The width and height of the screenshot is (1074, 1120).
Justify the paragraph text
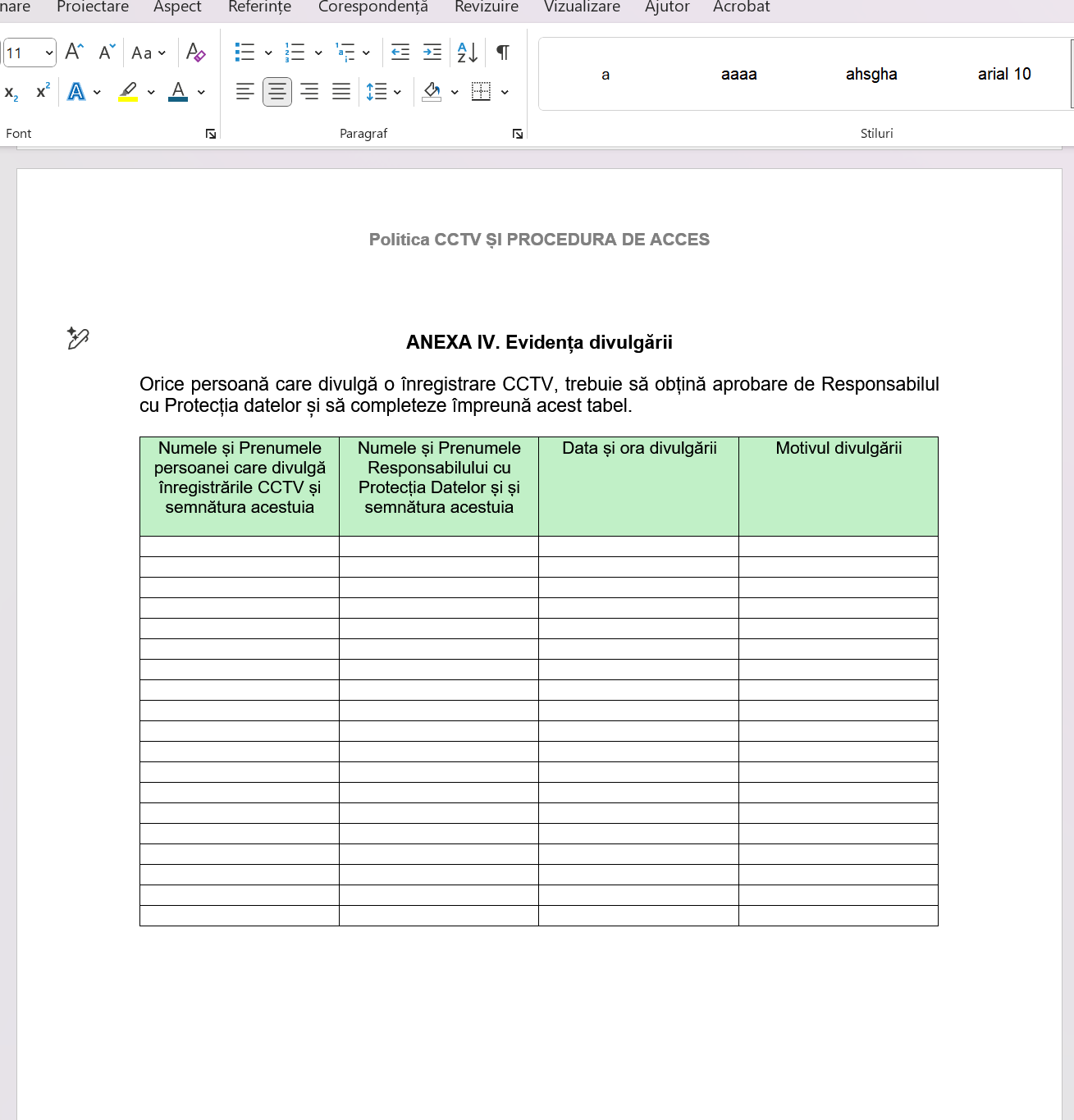point(341,91)
